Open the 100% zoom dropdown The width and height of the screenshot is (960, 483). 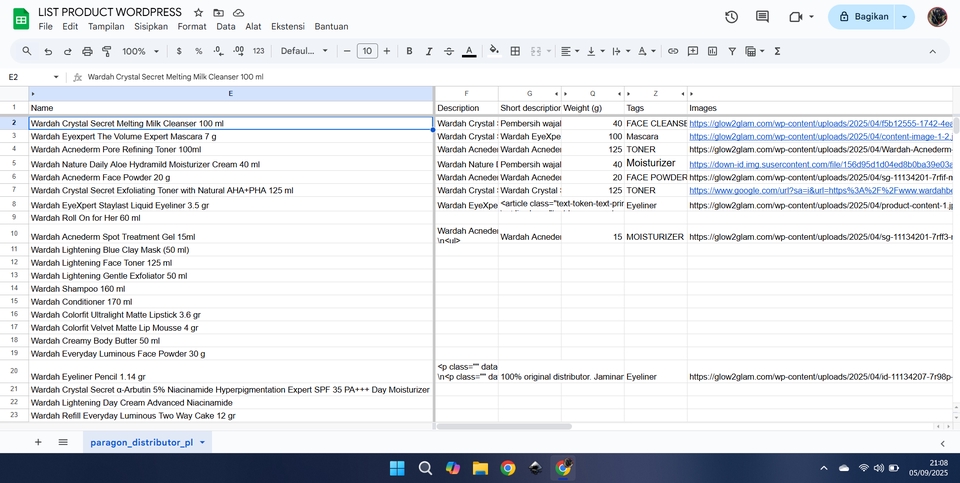pos(140,51)
